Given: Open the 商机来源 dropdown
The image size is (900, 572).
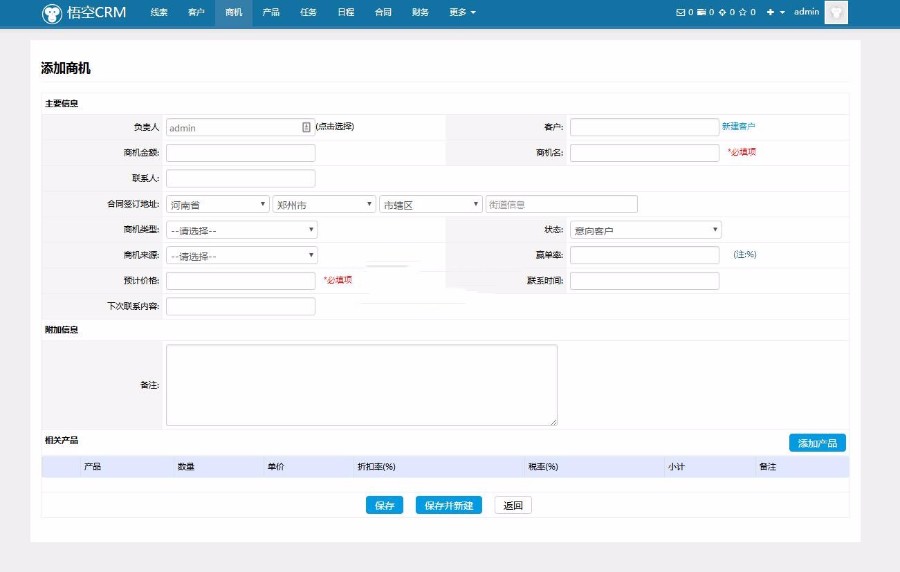Looking at the screenshot, I should 242,255.
